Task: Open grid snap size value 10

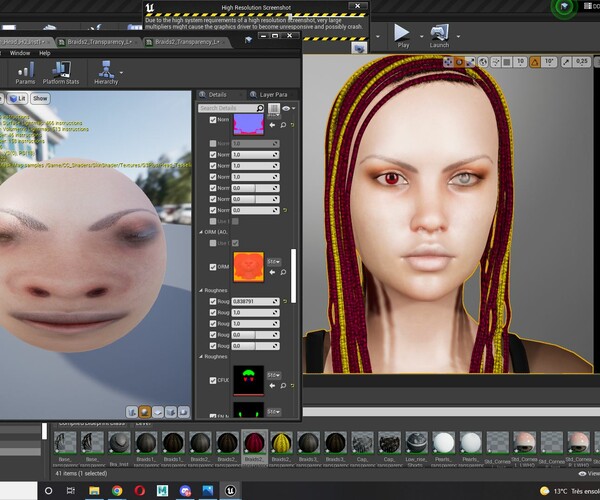Action: [520, 62]
